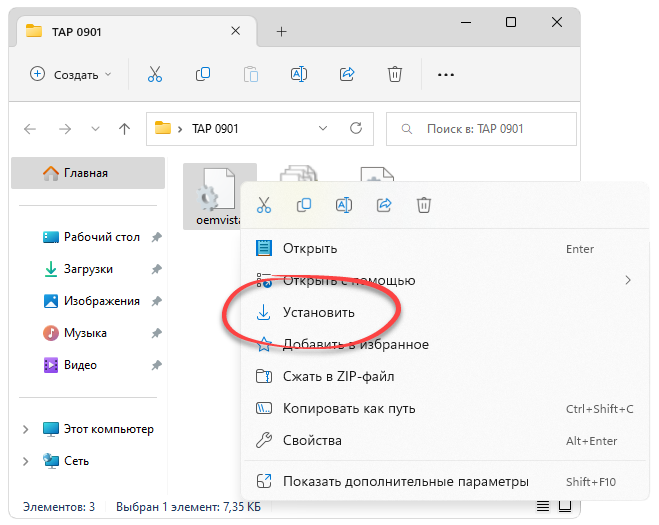
Task: Open Загрузки in the sidebar
Action: pos(88,269)
